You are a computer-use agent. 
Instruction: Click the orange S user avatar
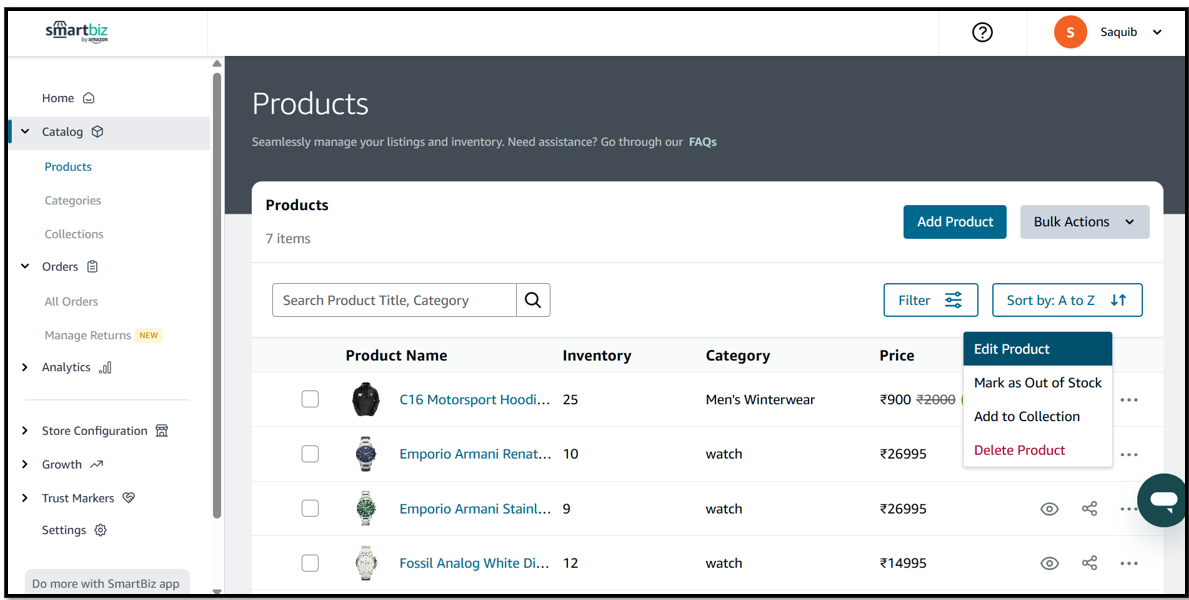(x=1070, y=32)
